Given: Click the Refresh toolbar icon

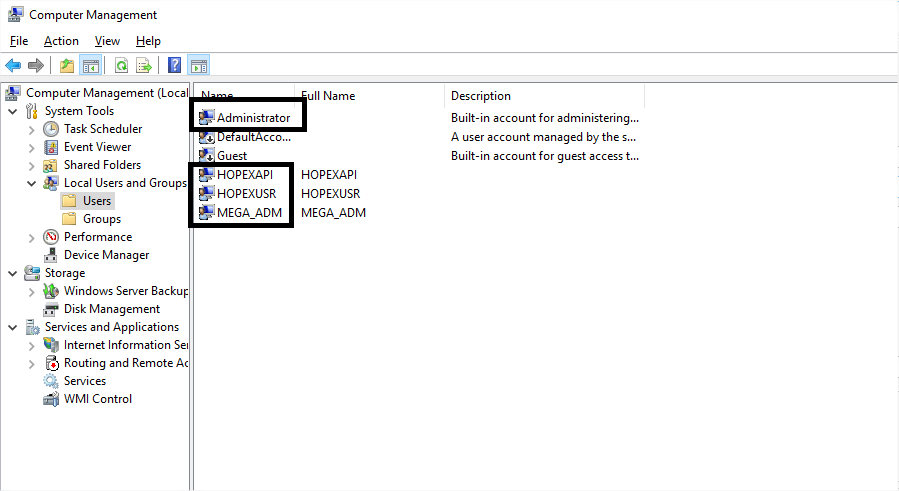Looking at the screenshot, I should [x=121, y=66].
